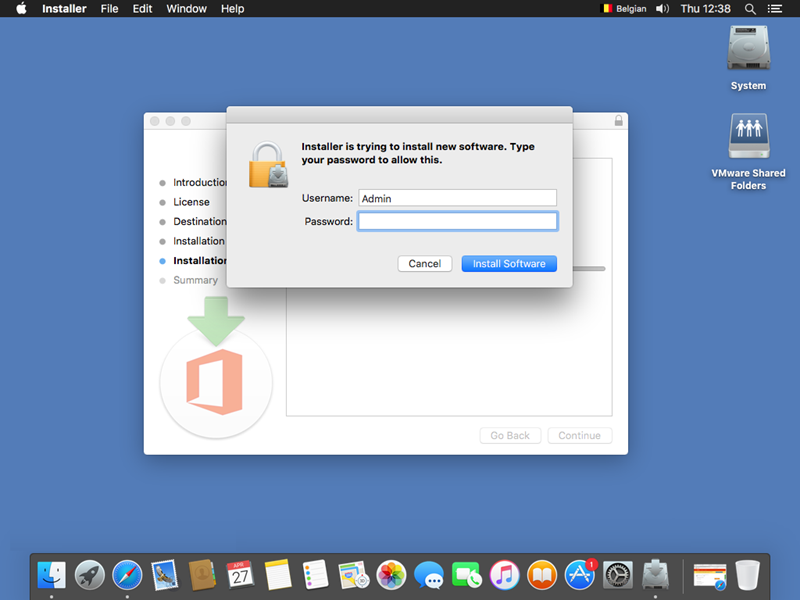Screen dimensions: 800x600
Task: Click the Install Software button
Action: [x=509, y=264]
